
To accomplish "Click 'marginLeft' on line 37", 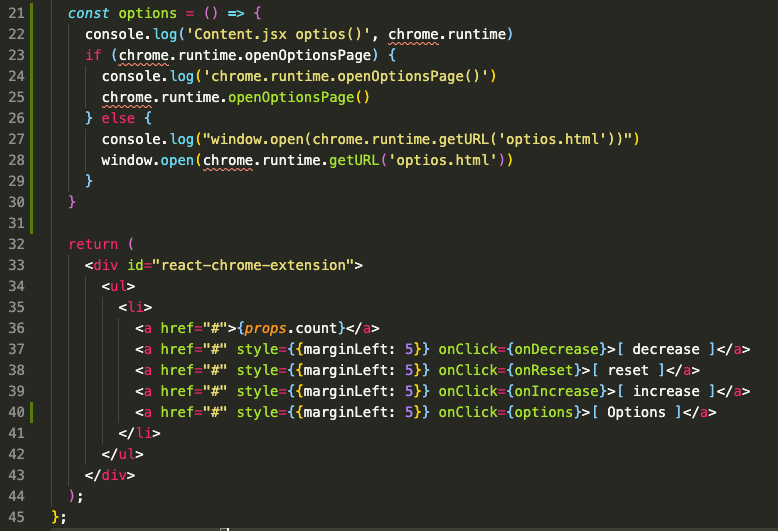I will click(345, 349).
